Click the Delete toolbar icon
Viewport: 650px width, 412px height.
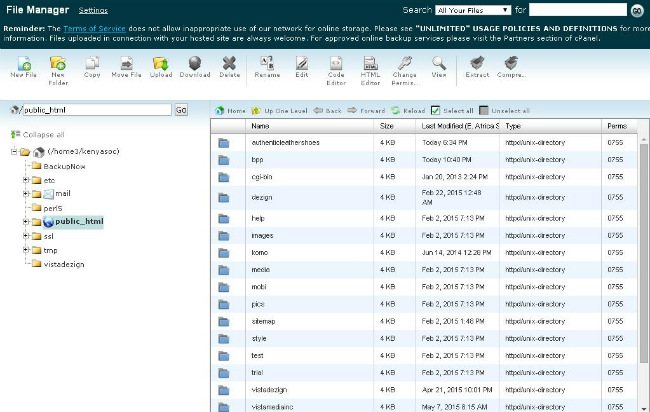click(x=229, y=65)
